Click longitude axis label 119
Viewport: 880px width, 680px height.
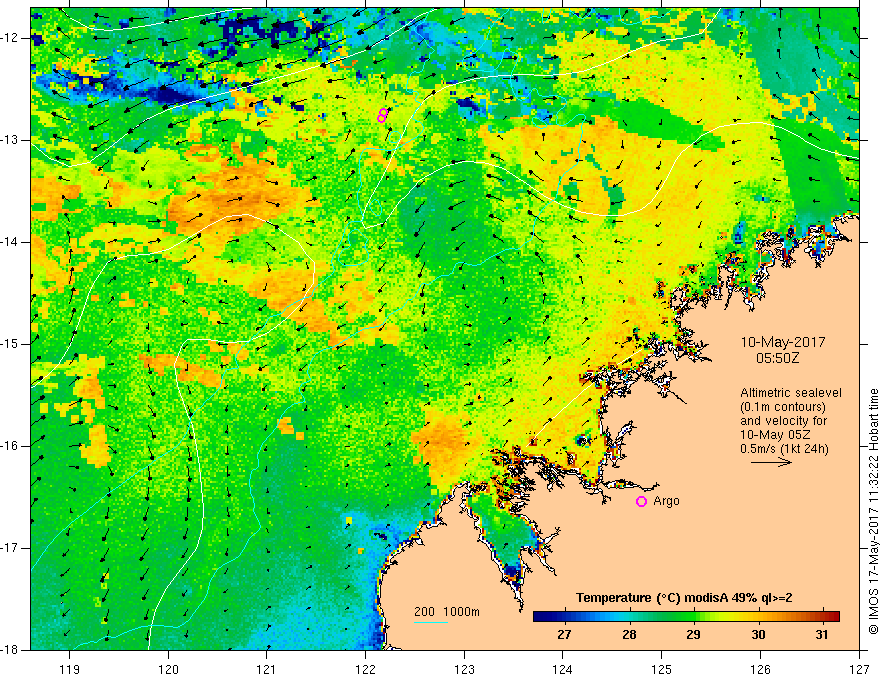(70, 669)
